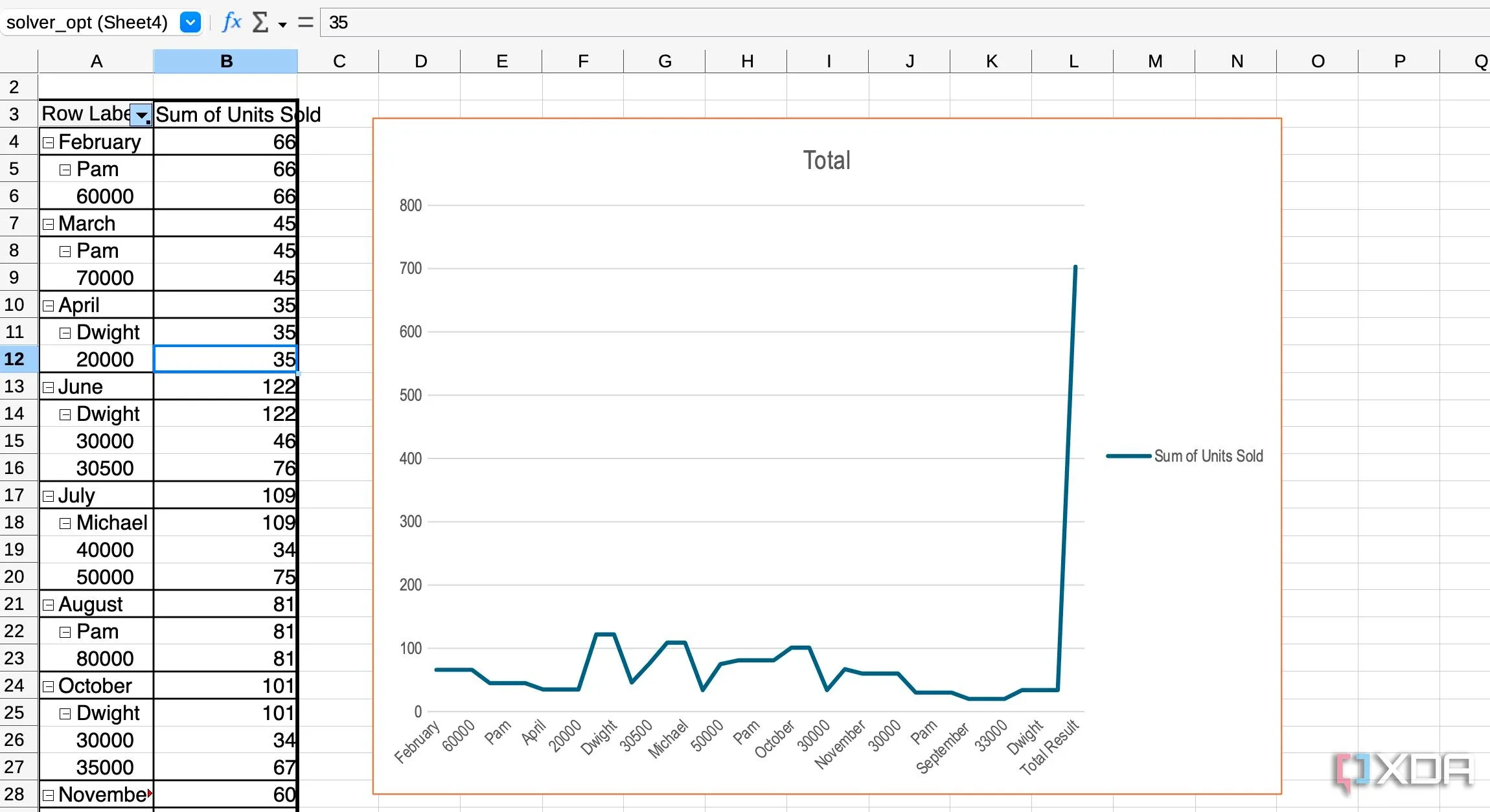Click the '50000' cell in row 20

click(x=96, y=577)
